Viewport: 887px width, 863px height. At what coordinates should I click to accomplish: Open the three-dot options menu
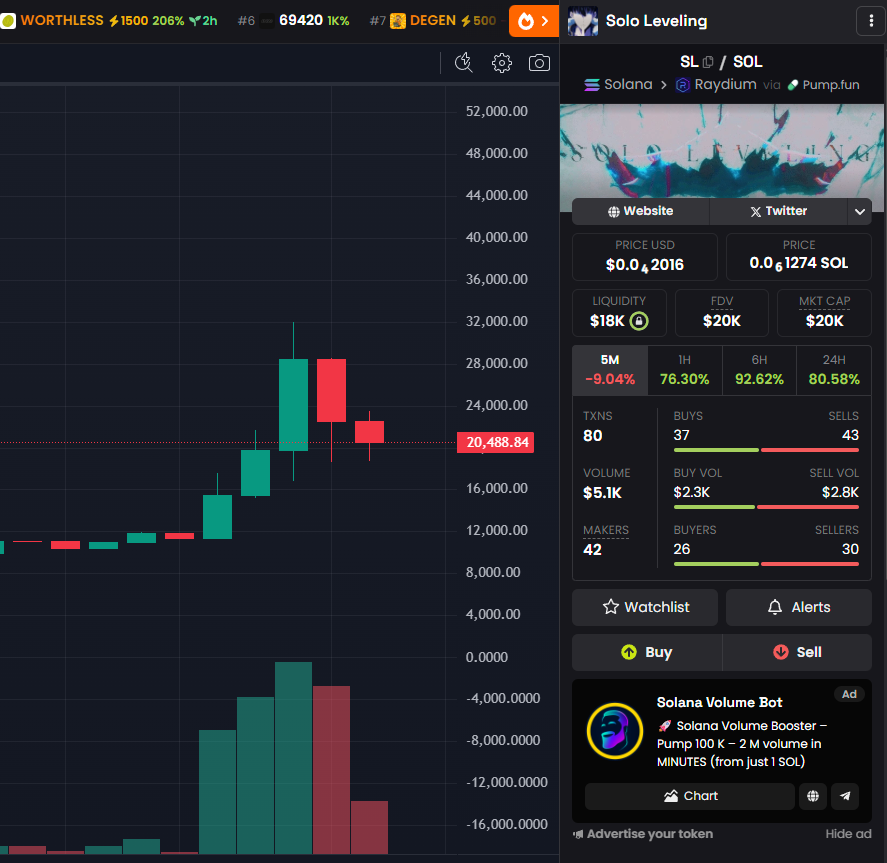coord(871,21)
